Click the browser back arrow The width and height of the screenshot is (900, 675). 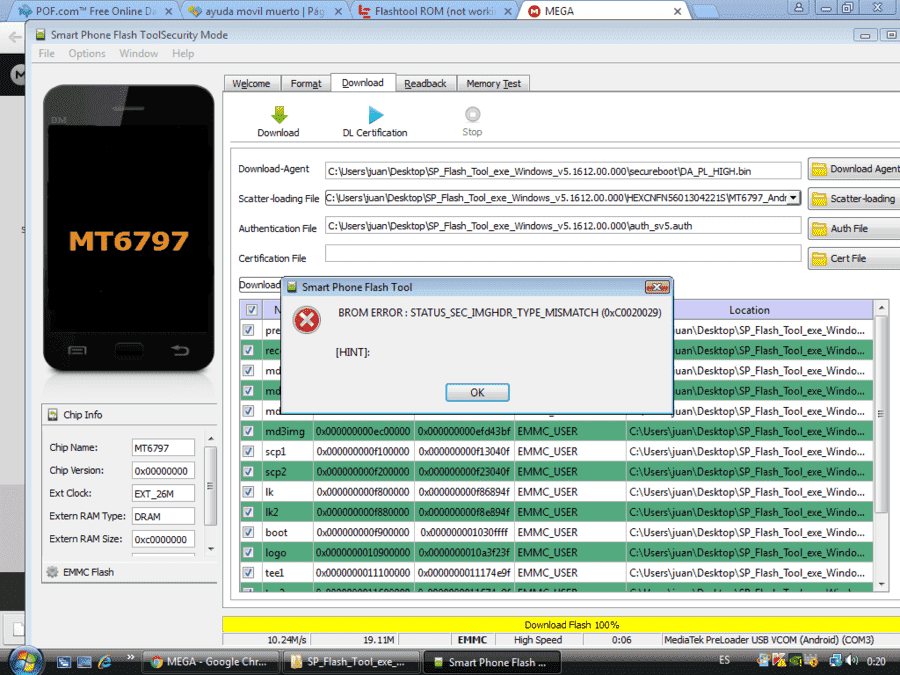pyautogui.click(x=14, y=38)
